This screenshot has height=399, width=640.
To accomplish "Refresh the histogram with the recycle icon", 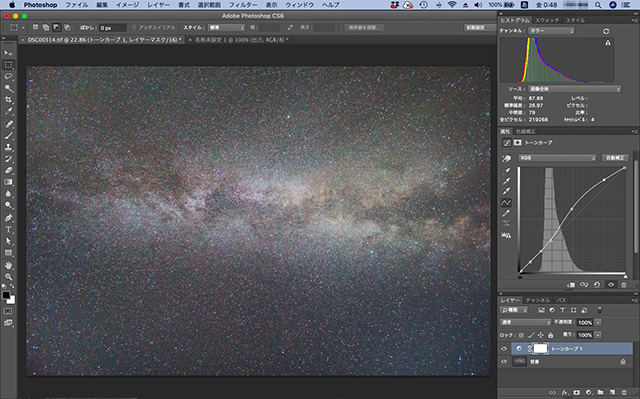I will (x=606, y=31).
